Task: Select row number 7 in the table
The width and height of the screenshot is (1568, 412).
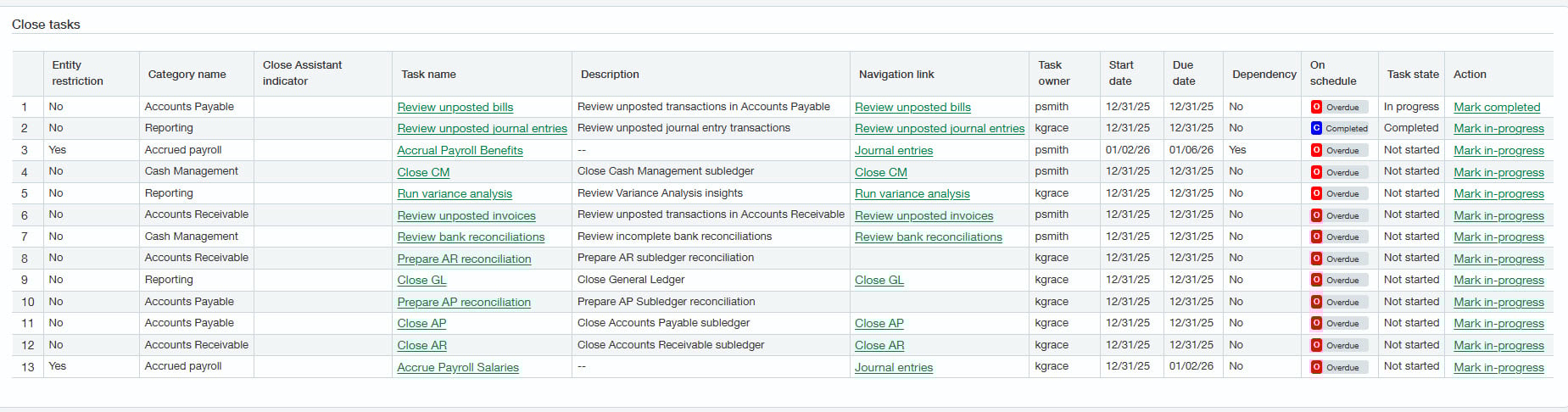Action: coord(25,237)
